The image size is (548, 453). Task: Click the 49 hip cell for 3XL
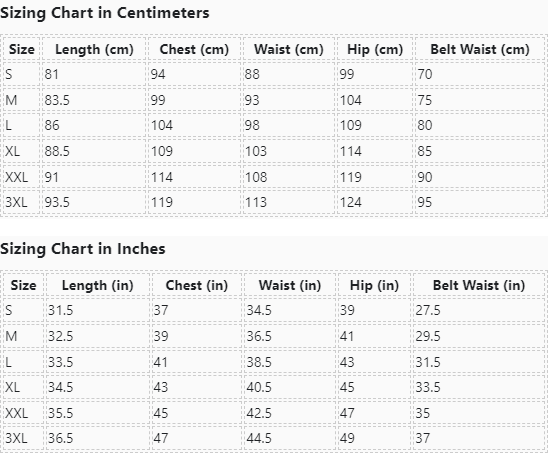click(x=374, y=438)
